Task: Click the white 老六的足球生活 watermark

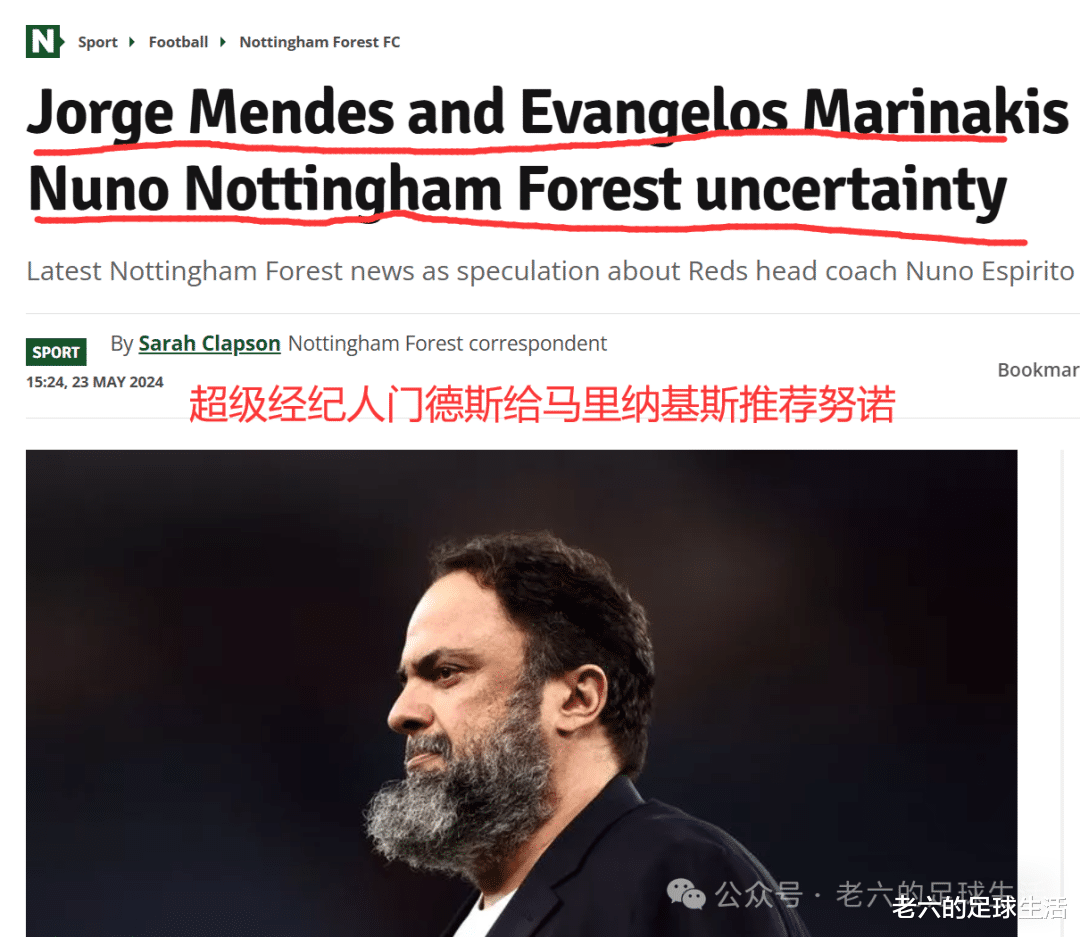Action: point(980,908)
